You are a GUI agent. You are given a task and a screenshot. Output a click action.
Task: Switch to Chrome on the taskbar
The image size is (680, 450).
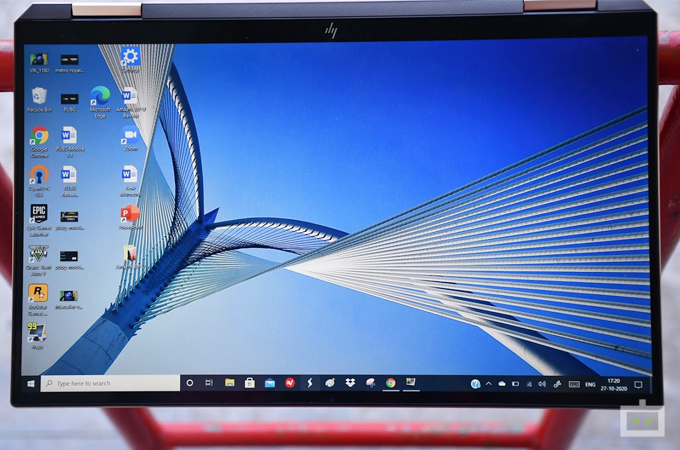pos(391,383)
